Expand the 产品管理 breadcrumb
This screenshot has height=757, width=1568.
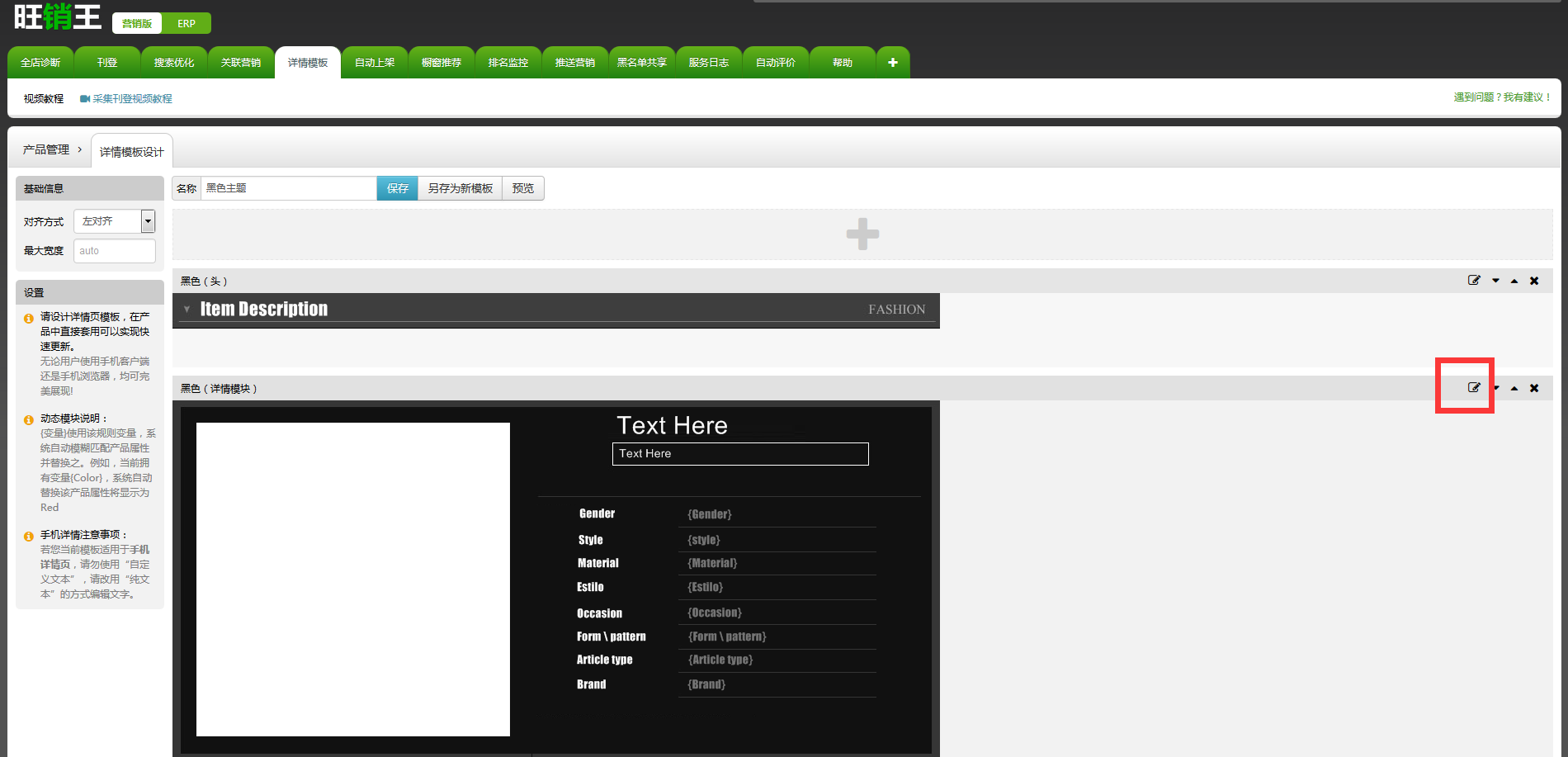click(80, 149)
